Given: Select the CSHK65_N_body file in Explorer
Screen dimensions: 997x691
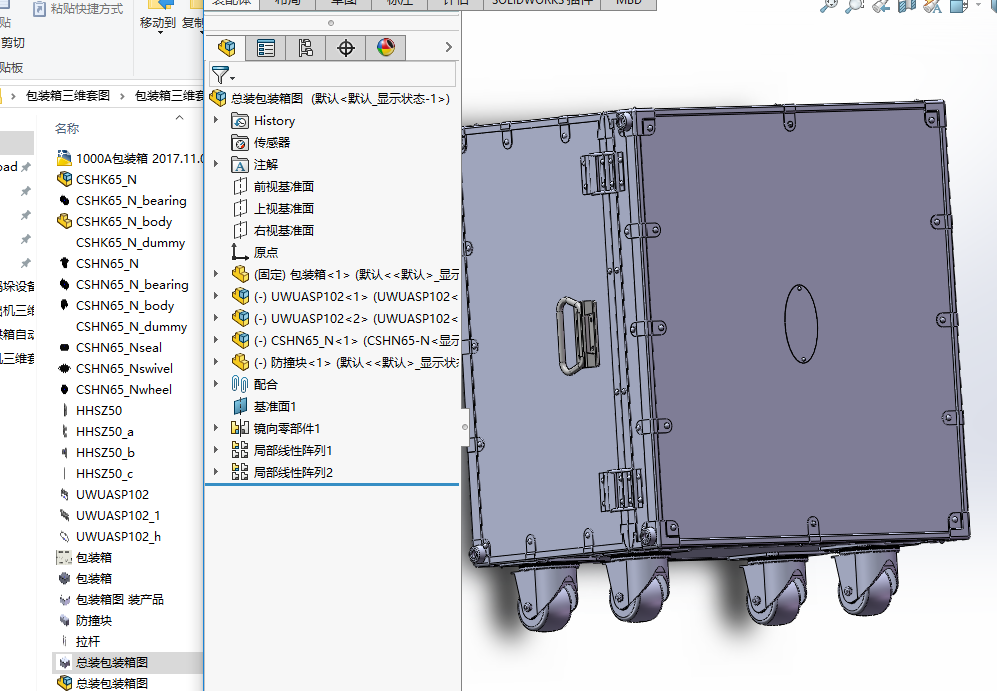Looking at the screenshot, I should tap(123, 222).
